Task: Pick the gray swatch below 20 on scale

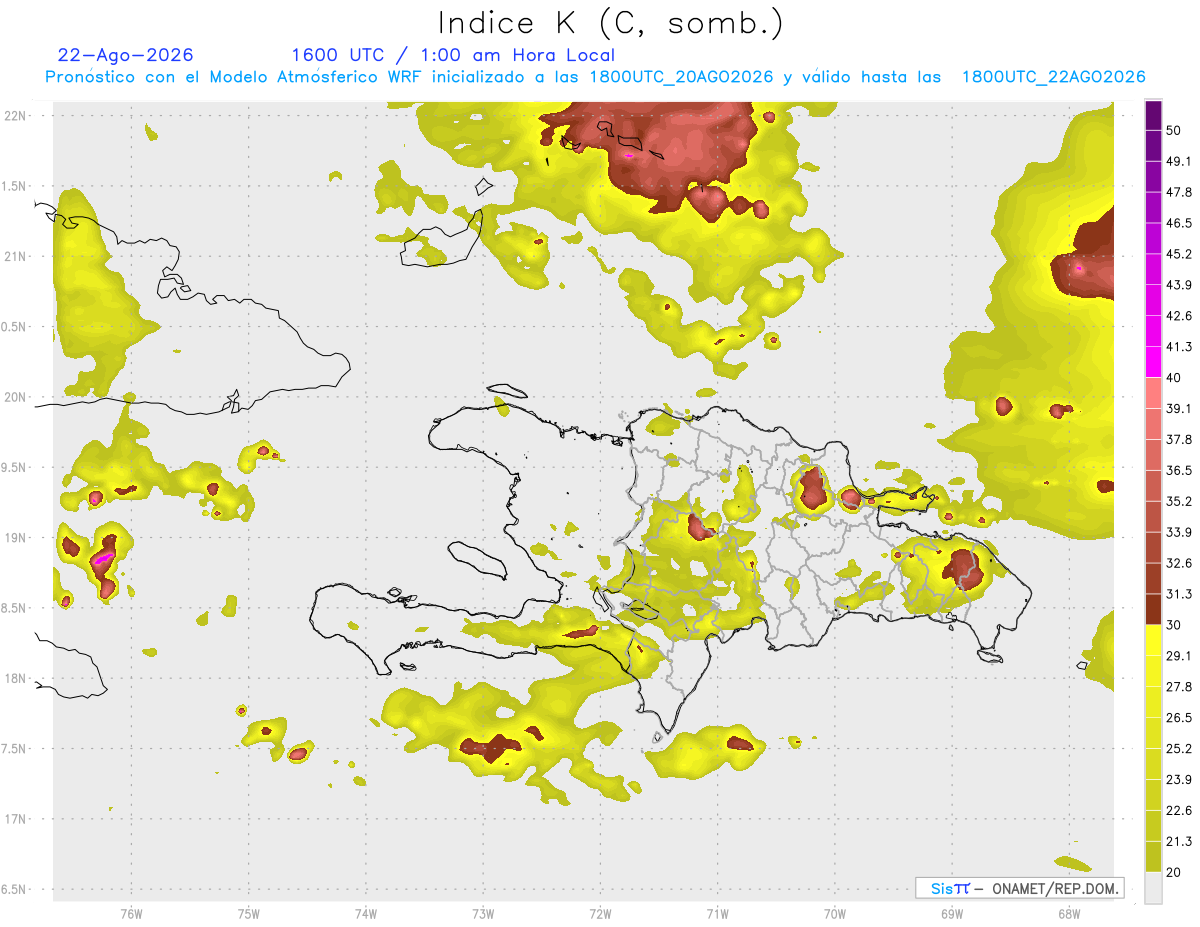Action: (1153, 888)
